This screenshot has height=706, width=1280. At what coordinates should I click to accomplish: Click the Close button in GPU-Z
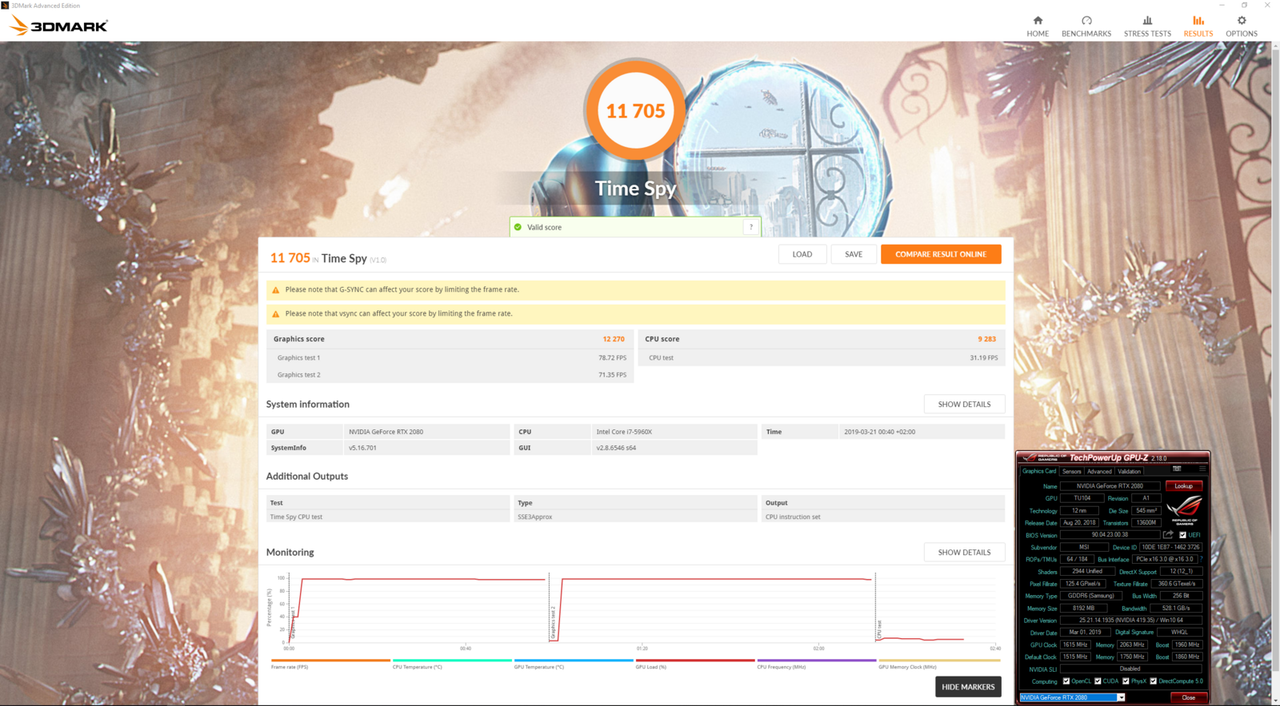(1188, 698)
